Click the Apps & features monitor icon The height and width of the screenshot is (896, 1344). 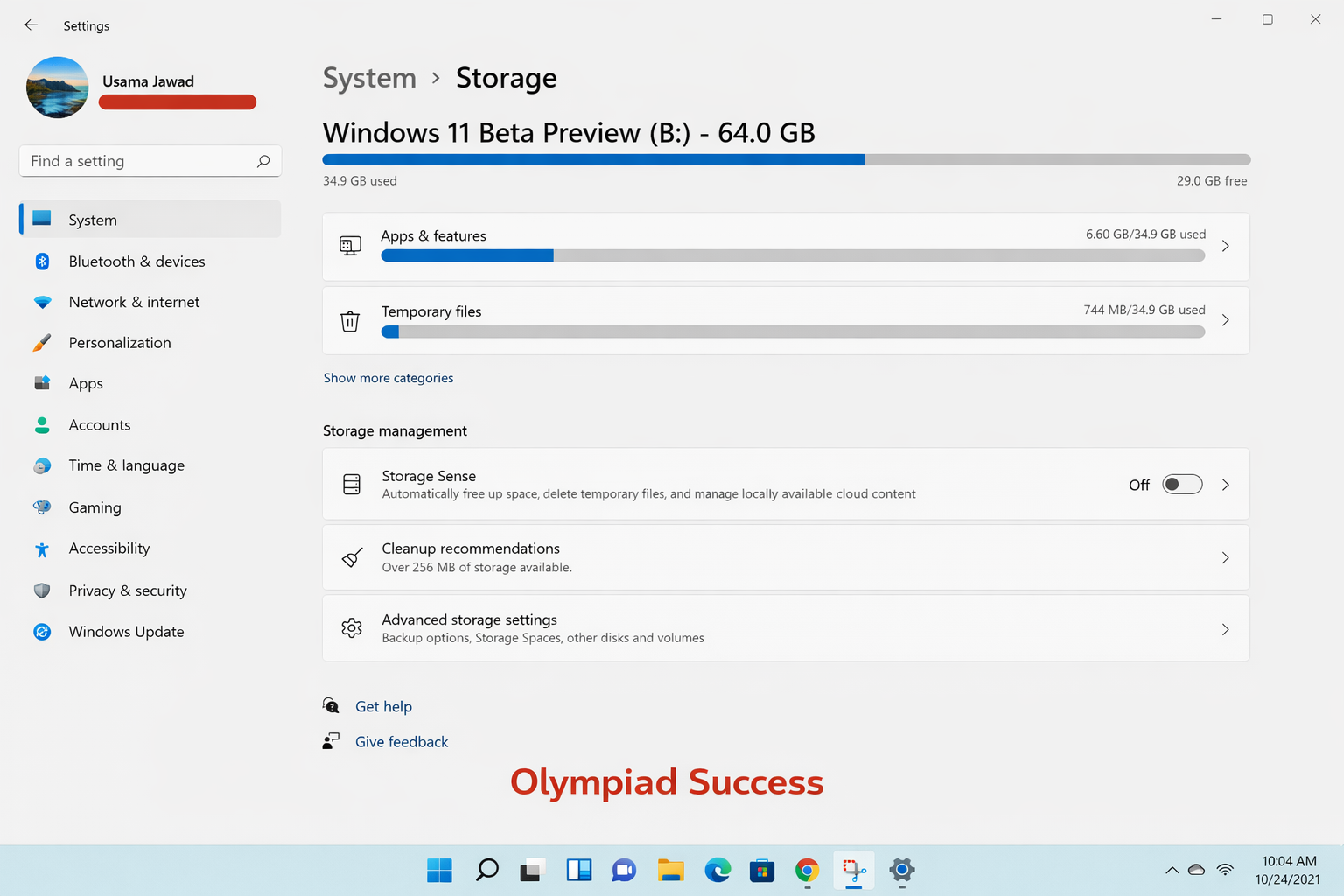(350, 246)
